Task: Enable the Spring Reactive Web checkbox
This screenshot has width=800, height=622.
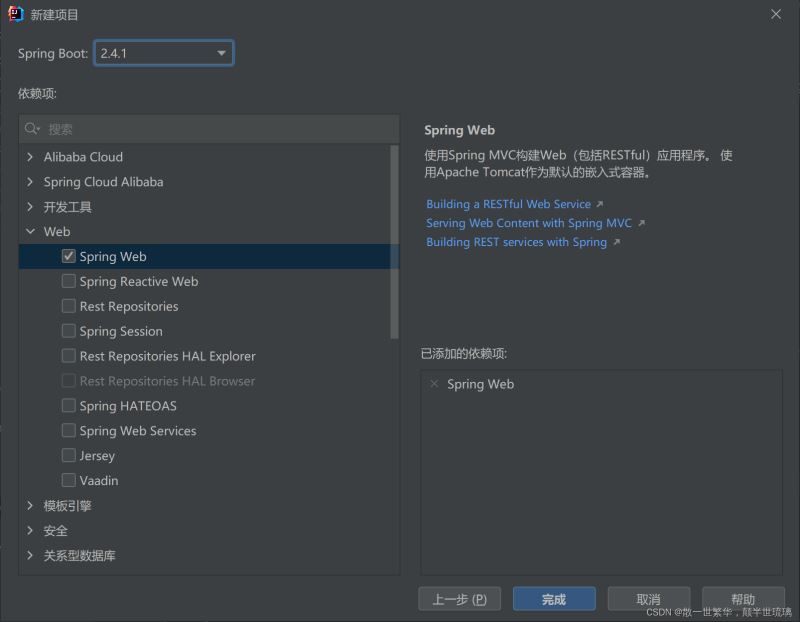Action: [69, 281]
